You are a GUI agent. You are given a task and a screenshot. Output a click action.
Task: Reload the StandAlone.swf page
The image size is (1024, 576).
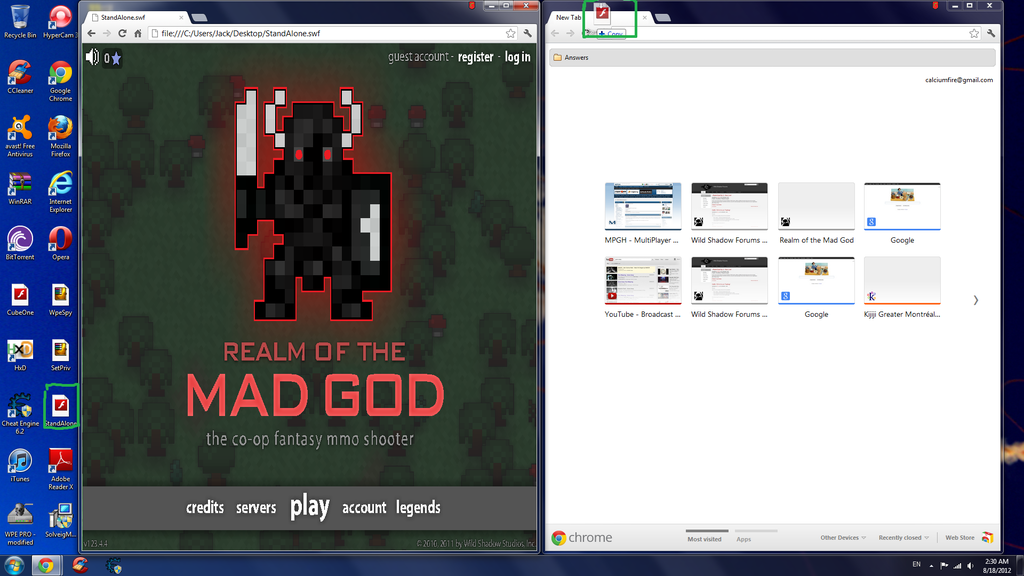(x=121, y=33)
